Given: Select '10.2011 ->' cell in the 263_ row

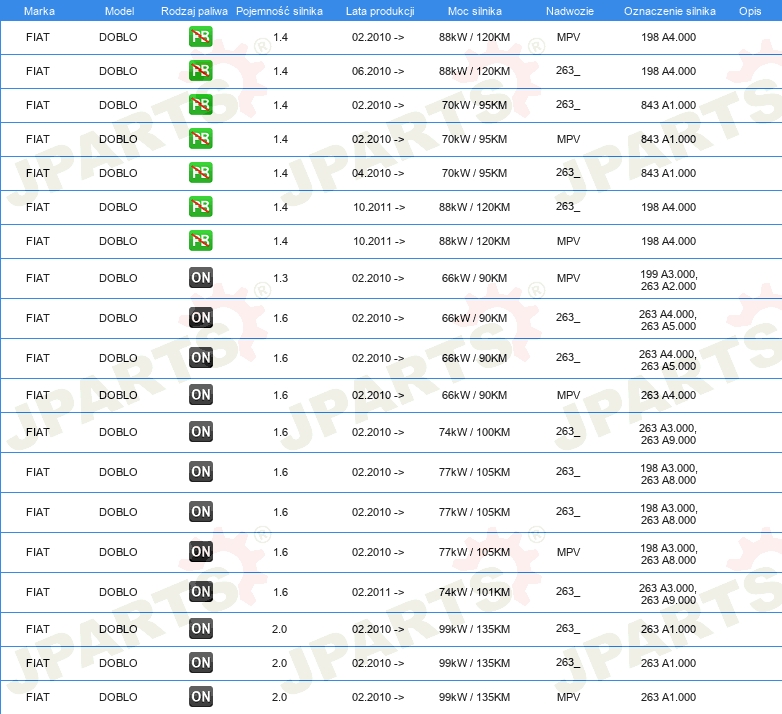Looking at the screenshot, I should pyautogui.click(x=379, y=207).
